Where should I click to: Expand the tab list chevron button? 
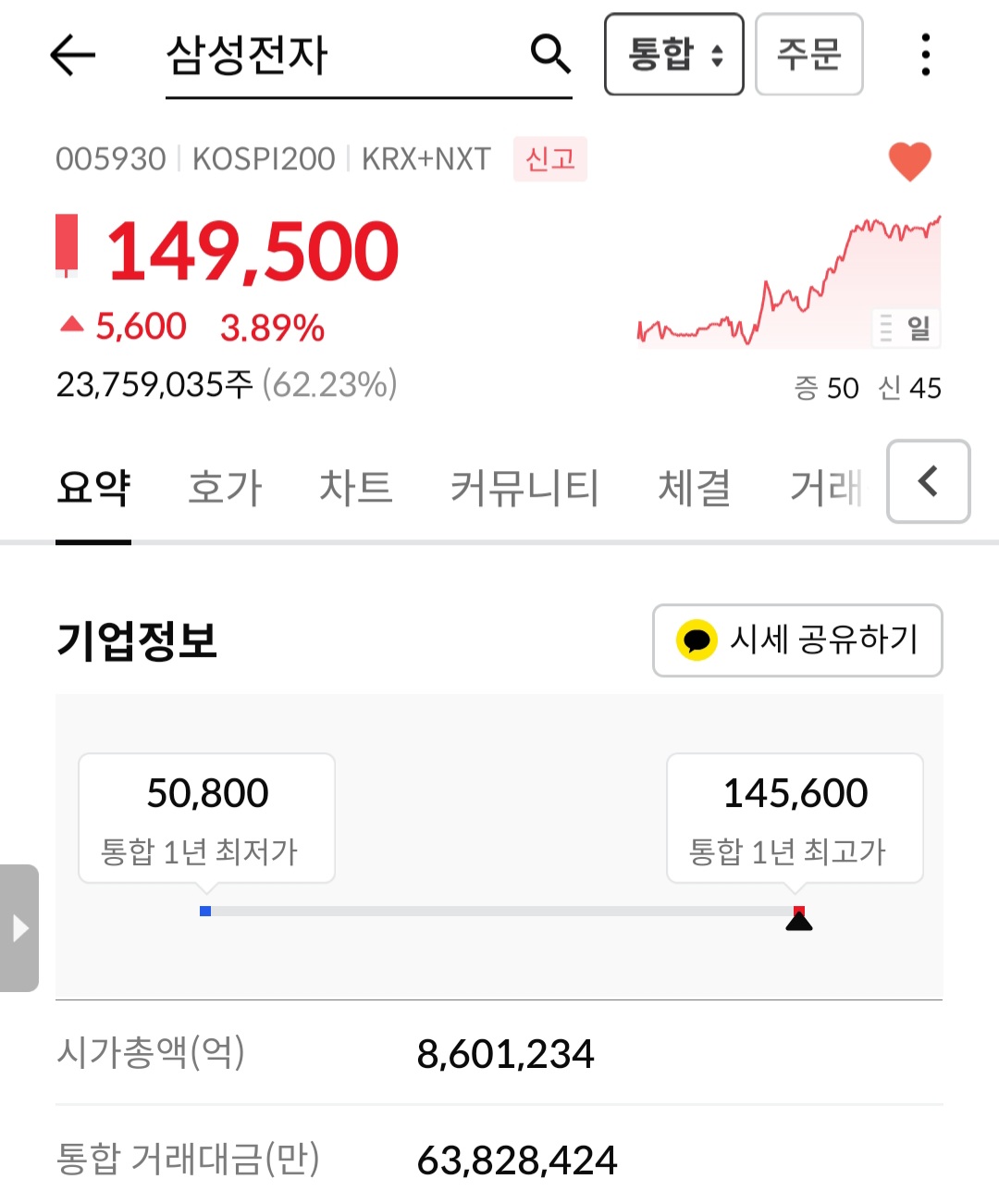[928, 481]
